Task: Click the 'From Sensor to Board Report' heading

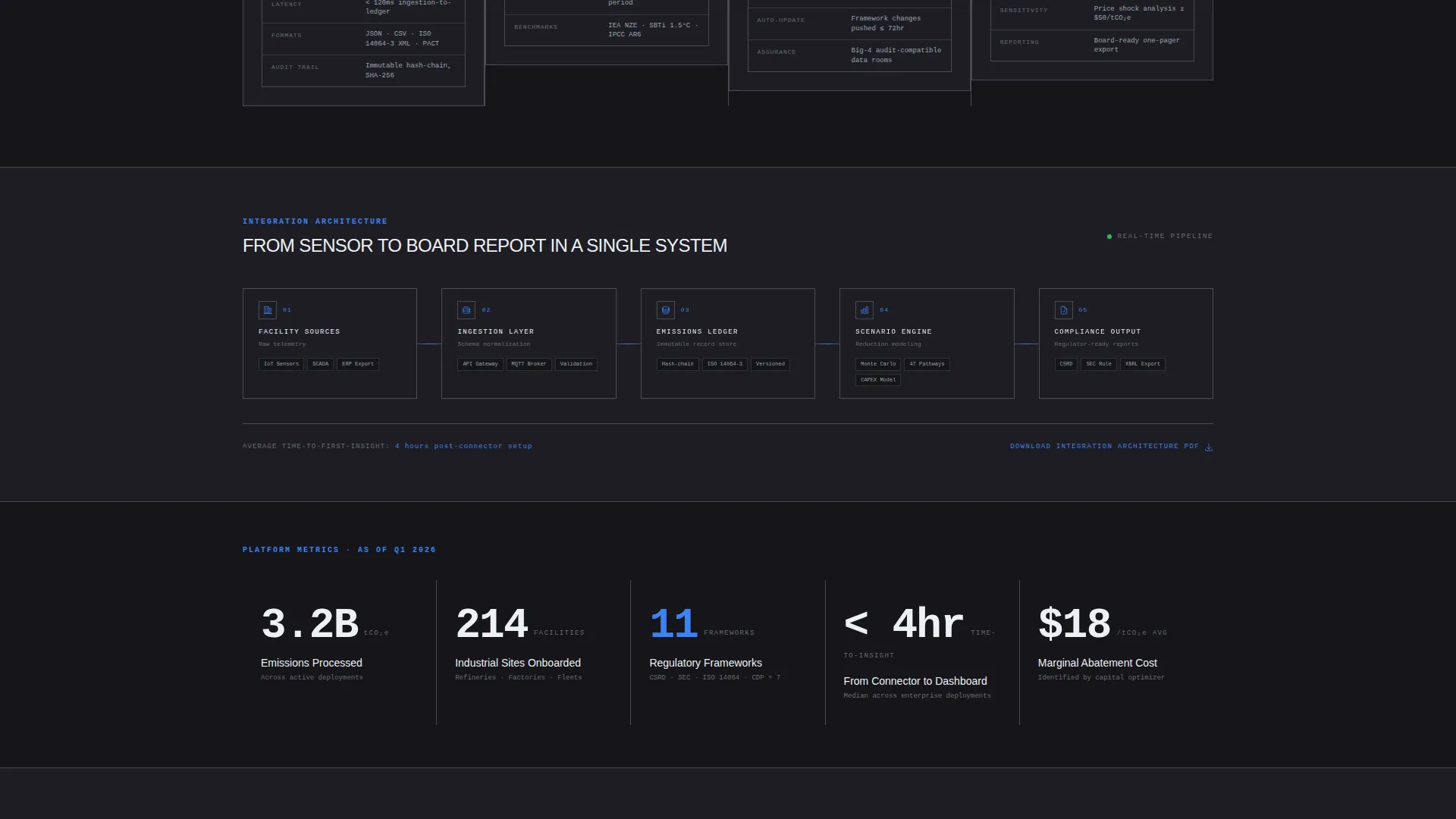Action: [485, 246]
